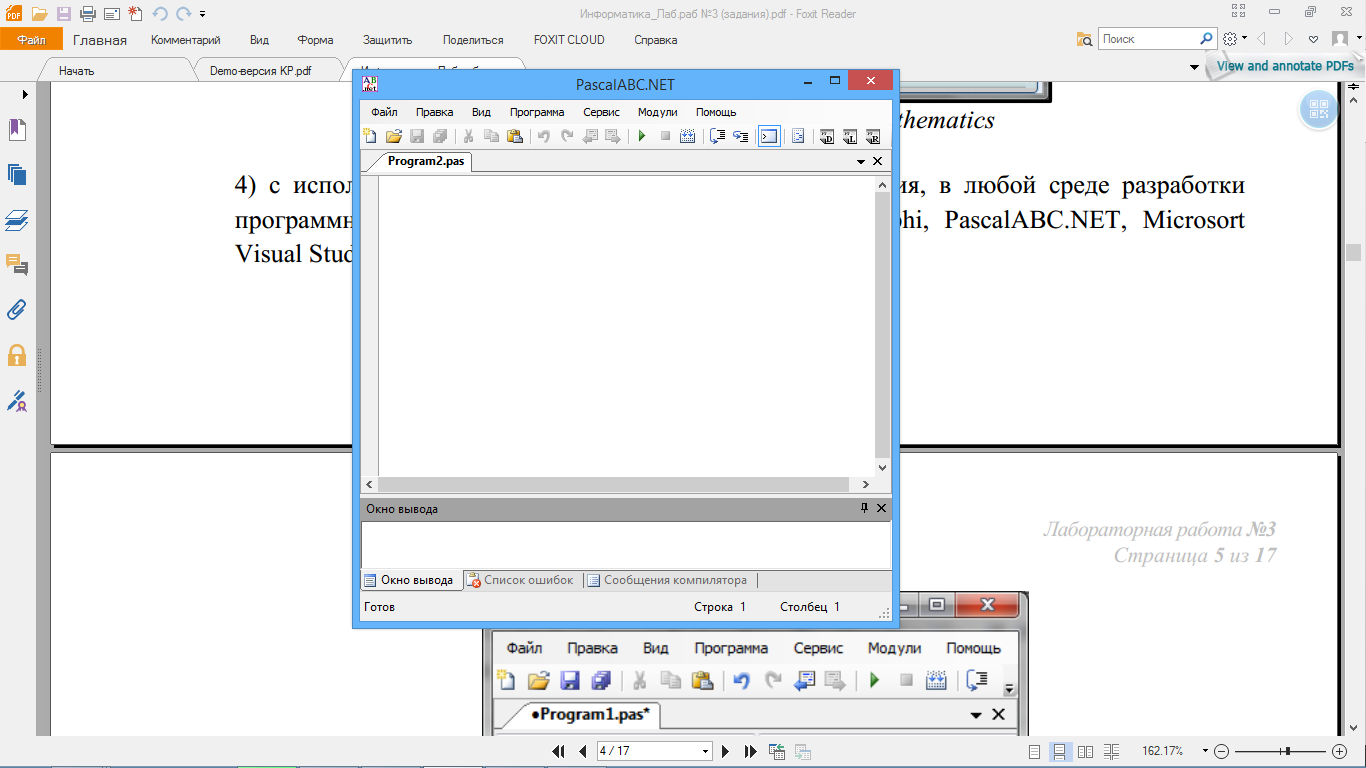Select continuous page view mode
The image size is (1366, 768).
1060,751
